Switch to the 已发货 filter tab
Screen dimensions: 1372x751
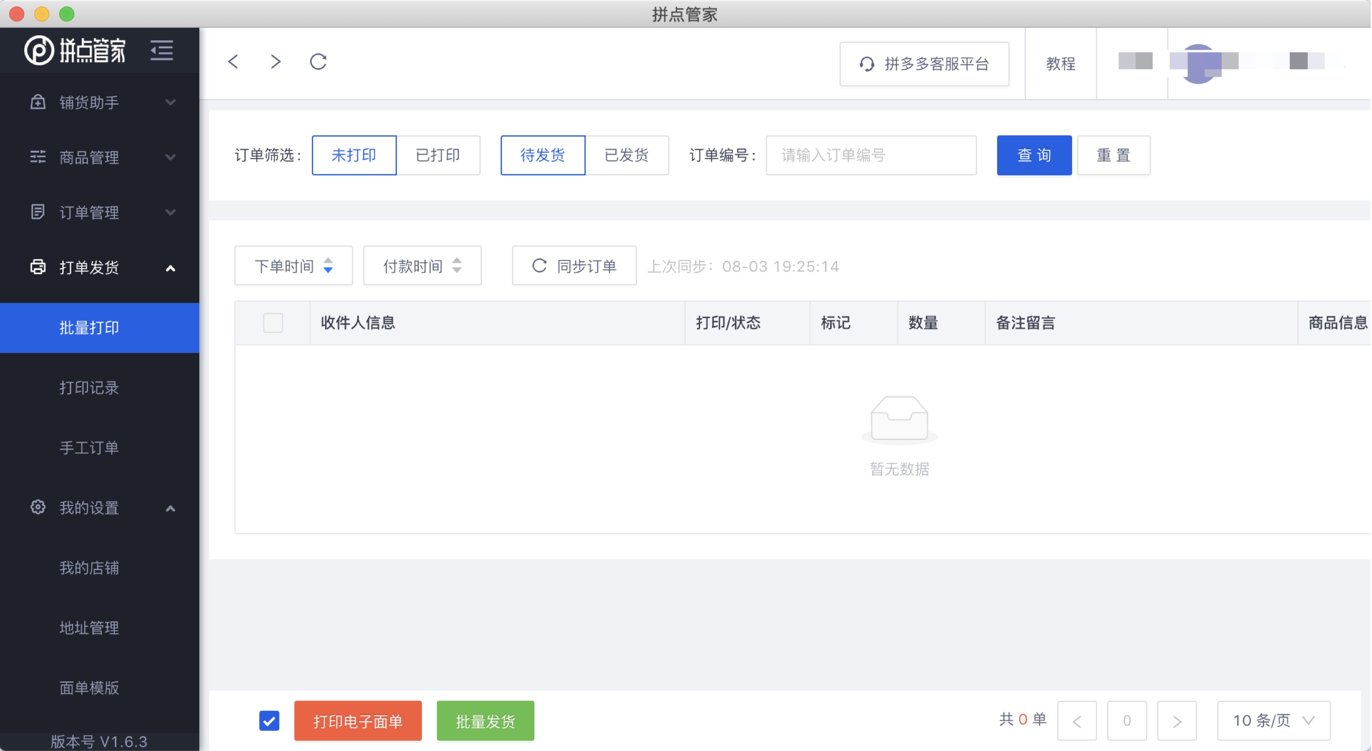pos(628,155)
